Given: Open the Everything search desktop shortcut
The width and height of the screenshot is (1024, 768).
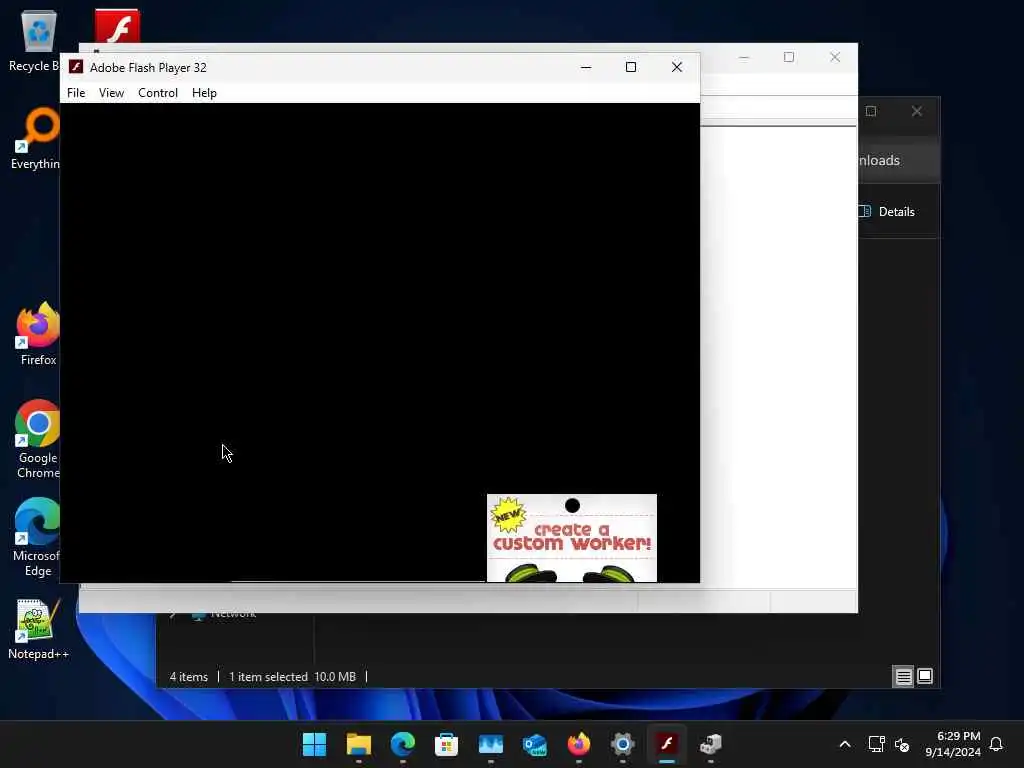Looking at the screenshot, I should (x=36, y=138).
